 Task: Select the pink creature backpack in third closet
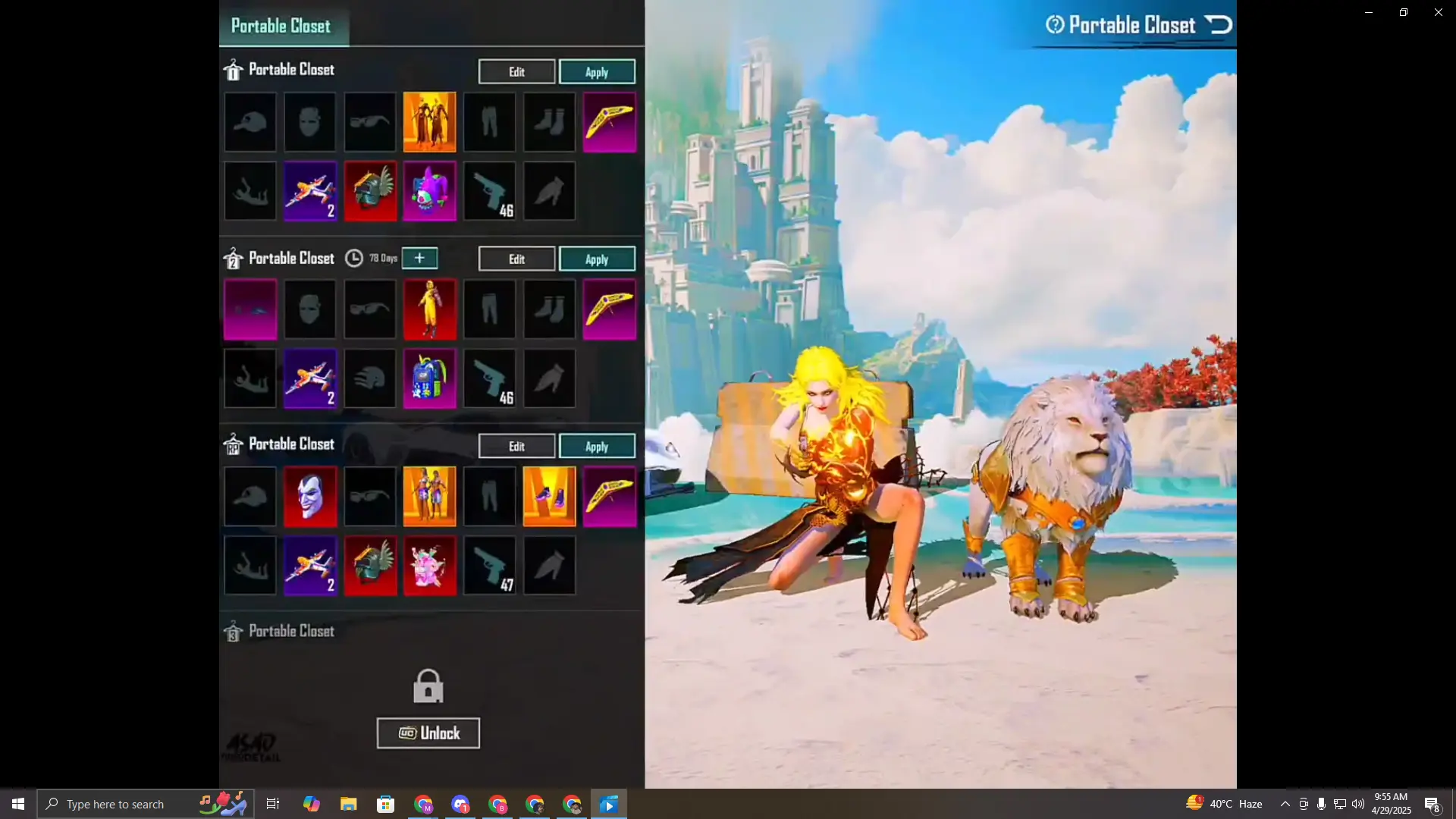[x=429, y=566]
